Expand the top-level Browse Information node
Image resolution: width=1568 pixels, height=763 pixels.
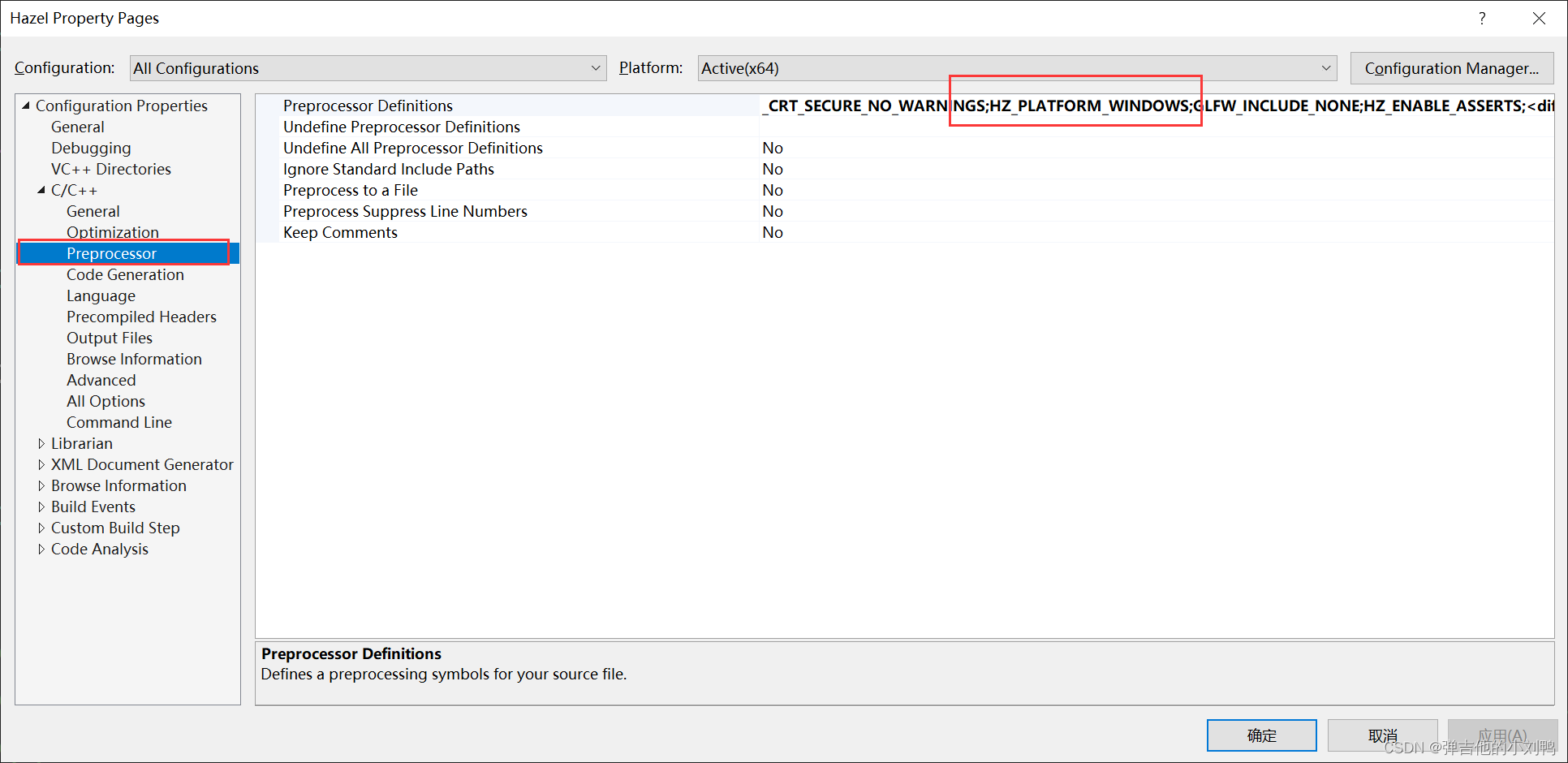click(41, 485)
